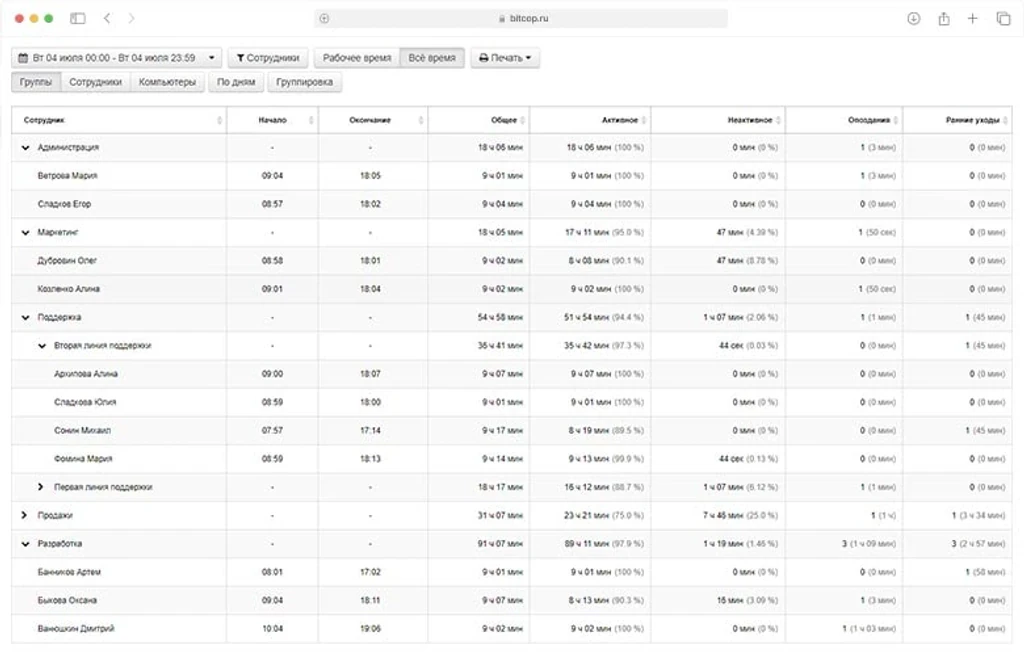Expand the Продажи group
Viewport: 1024px width, 658px height.
24,515
